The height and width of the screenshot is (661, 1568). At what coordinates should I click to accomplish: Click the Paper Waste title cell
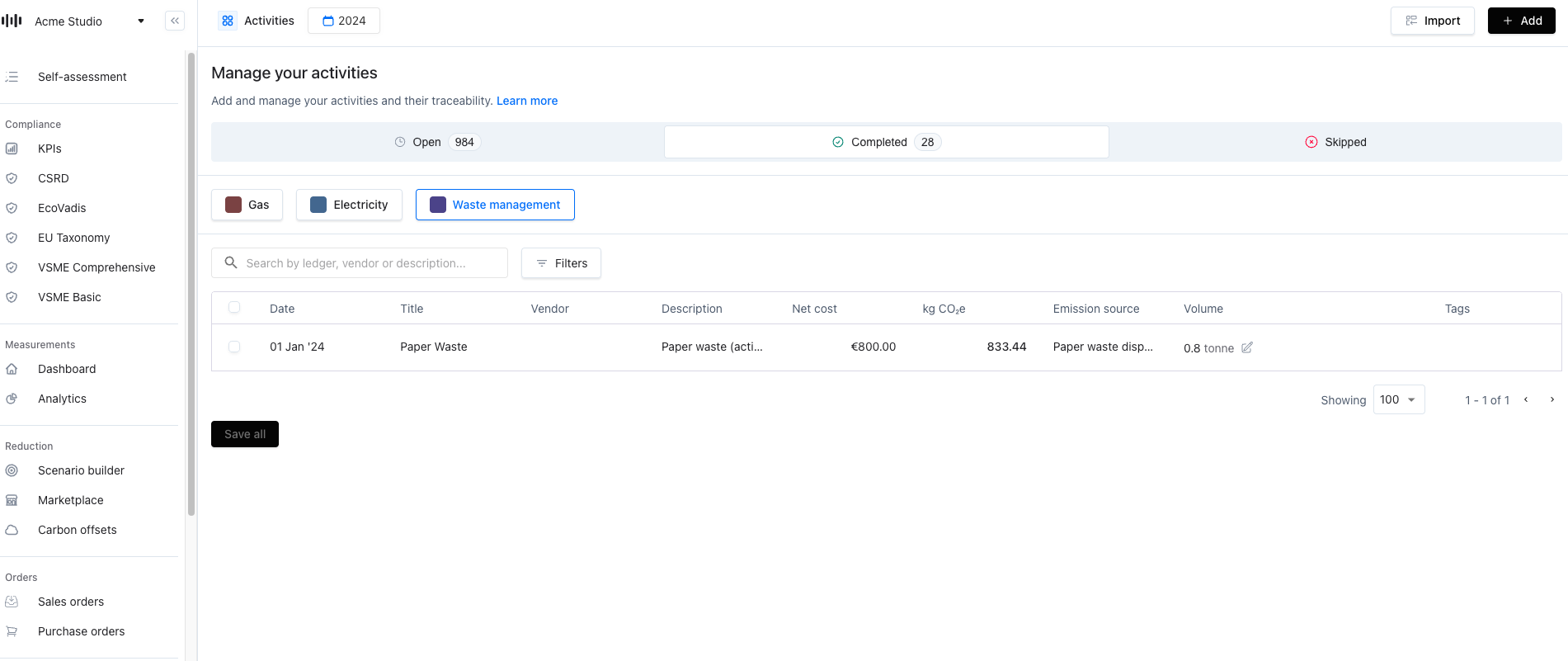click(434, 347)
